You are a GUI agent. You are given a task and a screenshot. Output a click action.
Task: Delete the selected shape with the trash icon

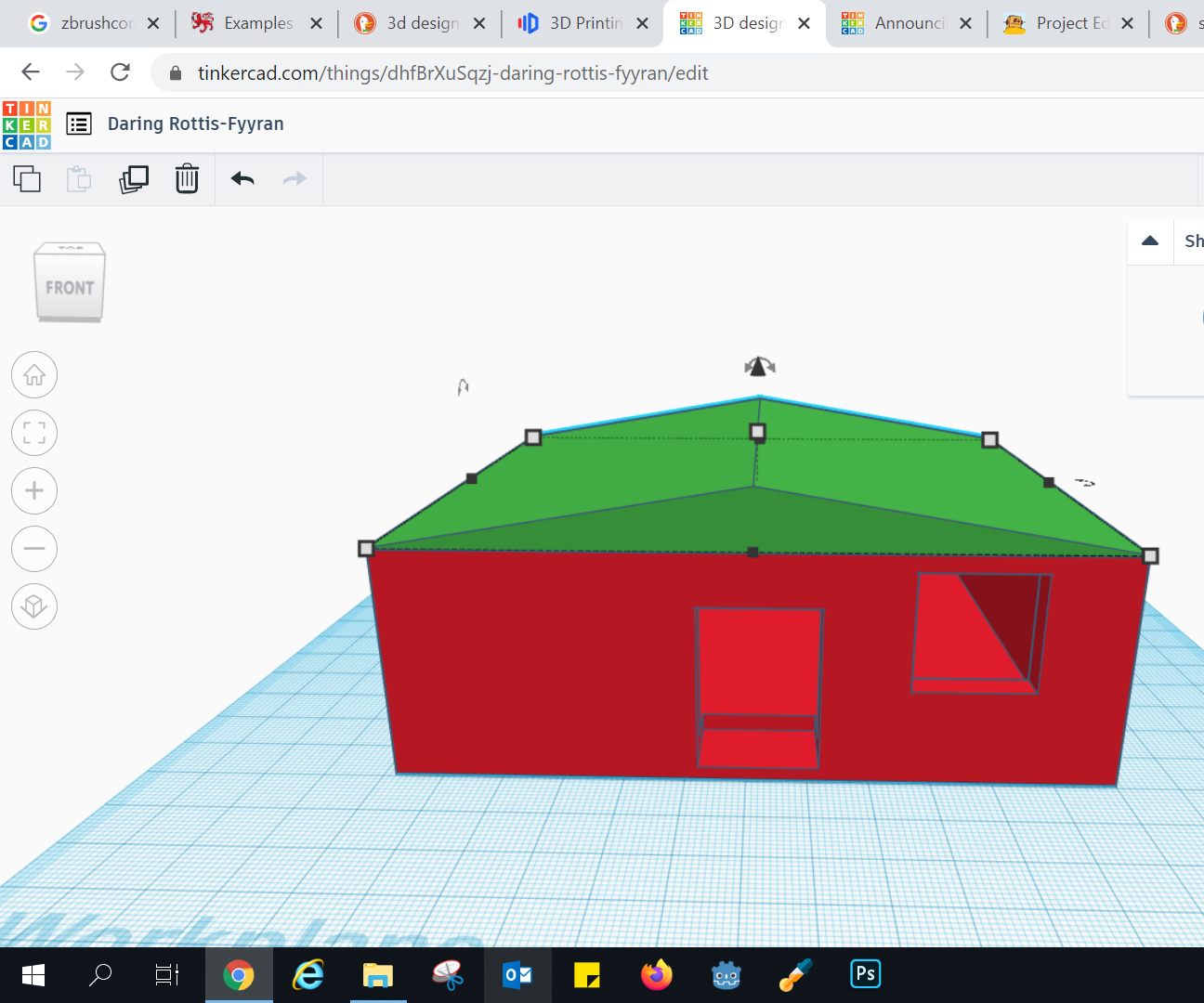[187, 178]
